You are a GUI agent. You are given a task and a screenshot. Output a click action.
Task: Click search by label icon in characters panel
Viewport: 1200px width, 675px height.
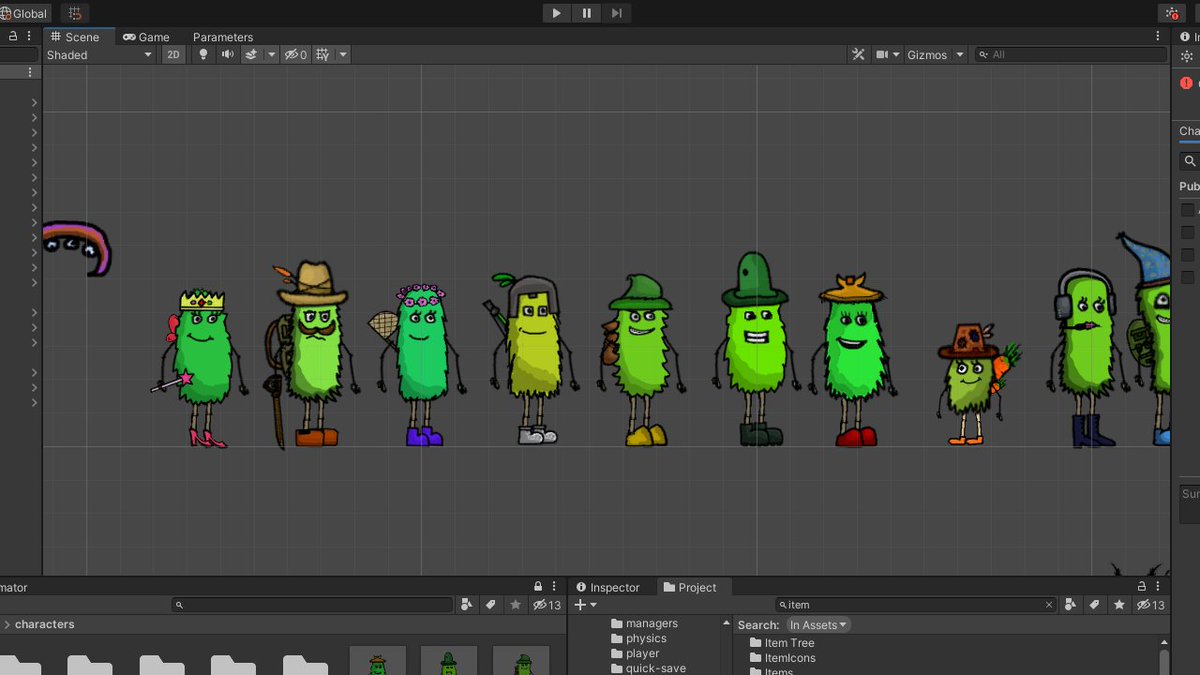click(x=491, y=605)
